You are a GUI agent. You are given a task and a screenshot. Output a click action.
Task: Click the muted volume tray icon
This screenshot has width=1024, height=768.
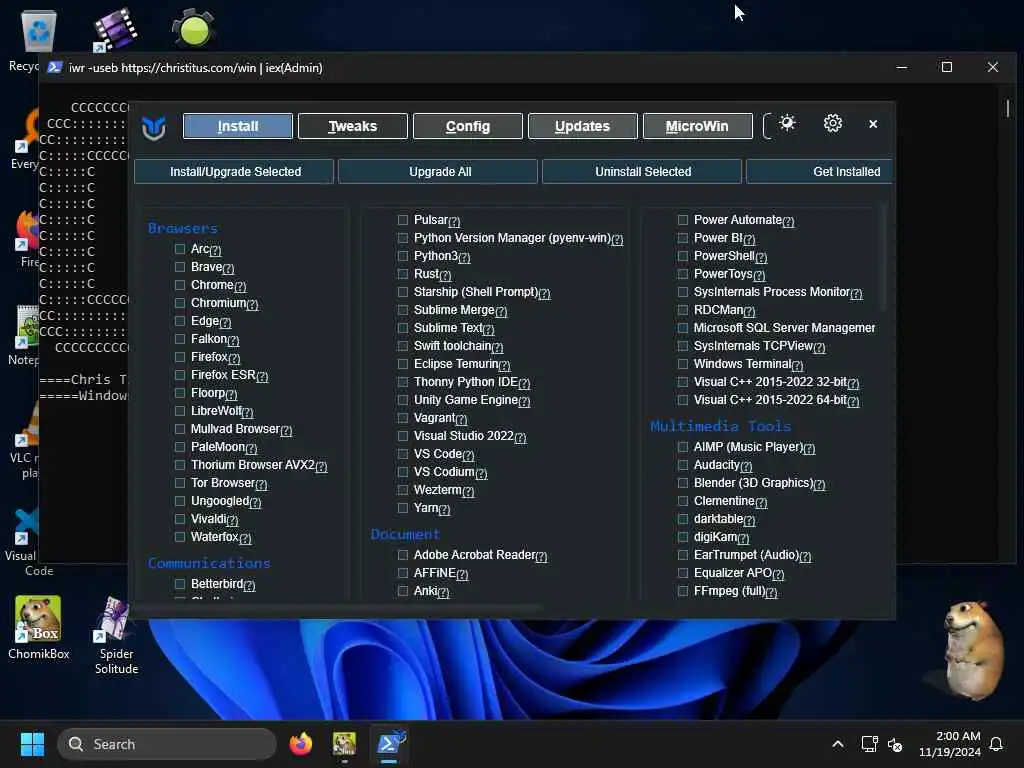click(895, 744)
